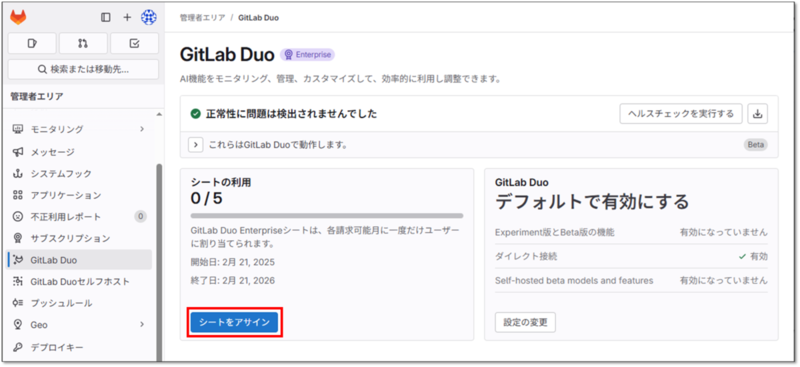Viewport: 800px width, 367px height.
Task: Click the 検索または移動先 search box
Action: [83, 69]
